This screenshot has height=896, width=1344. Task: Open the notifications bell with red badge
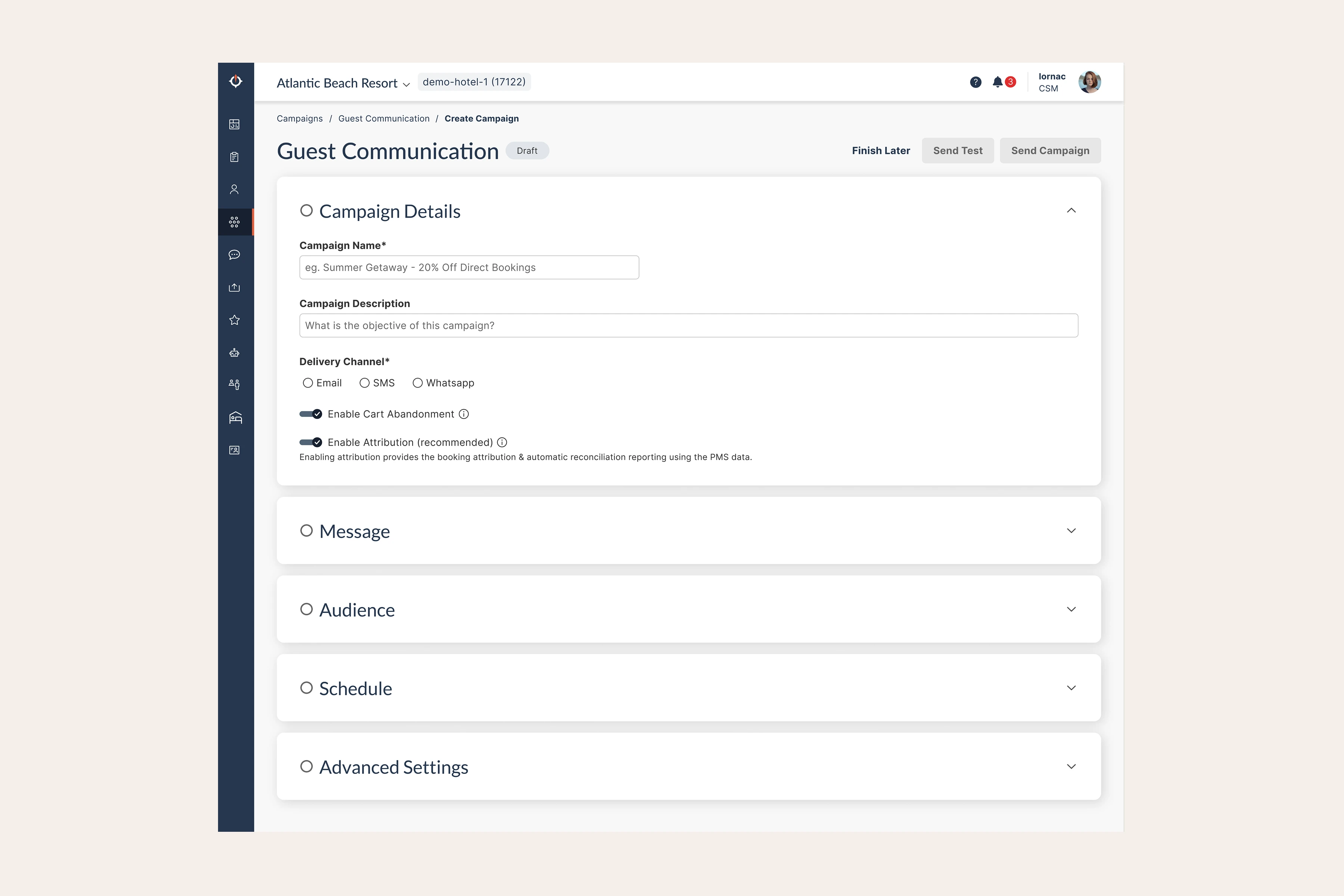[998, 82]
